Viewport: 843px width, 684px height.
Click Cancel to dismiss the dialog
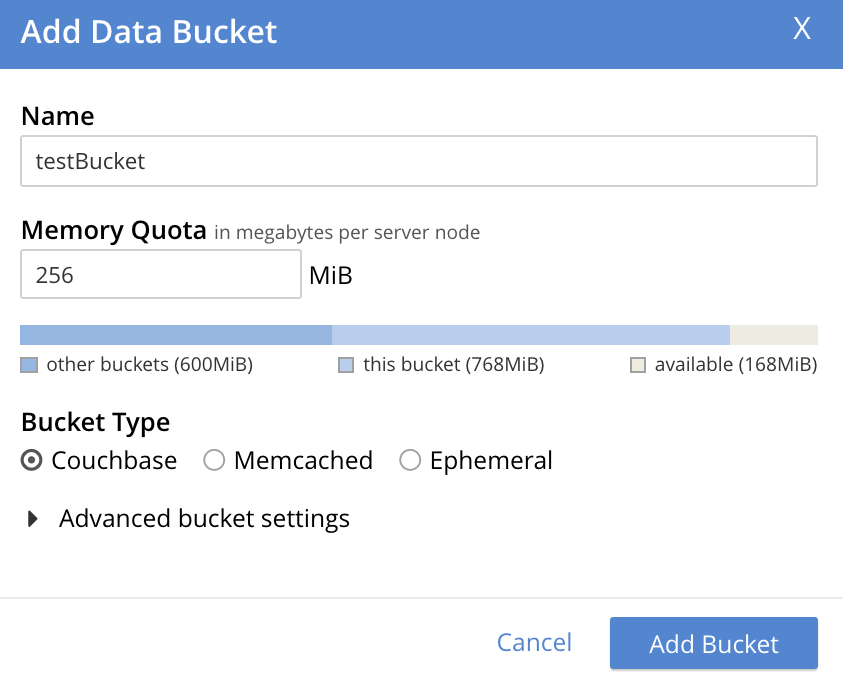coord(534,643)
